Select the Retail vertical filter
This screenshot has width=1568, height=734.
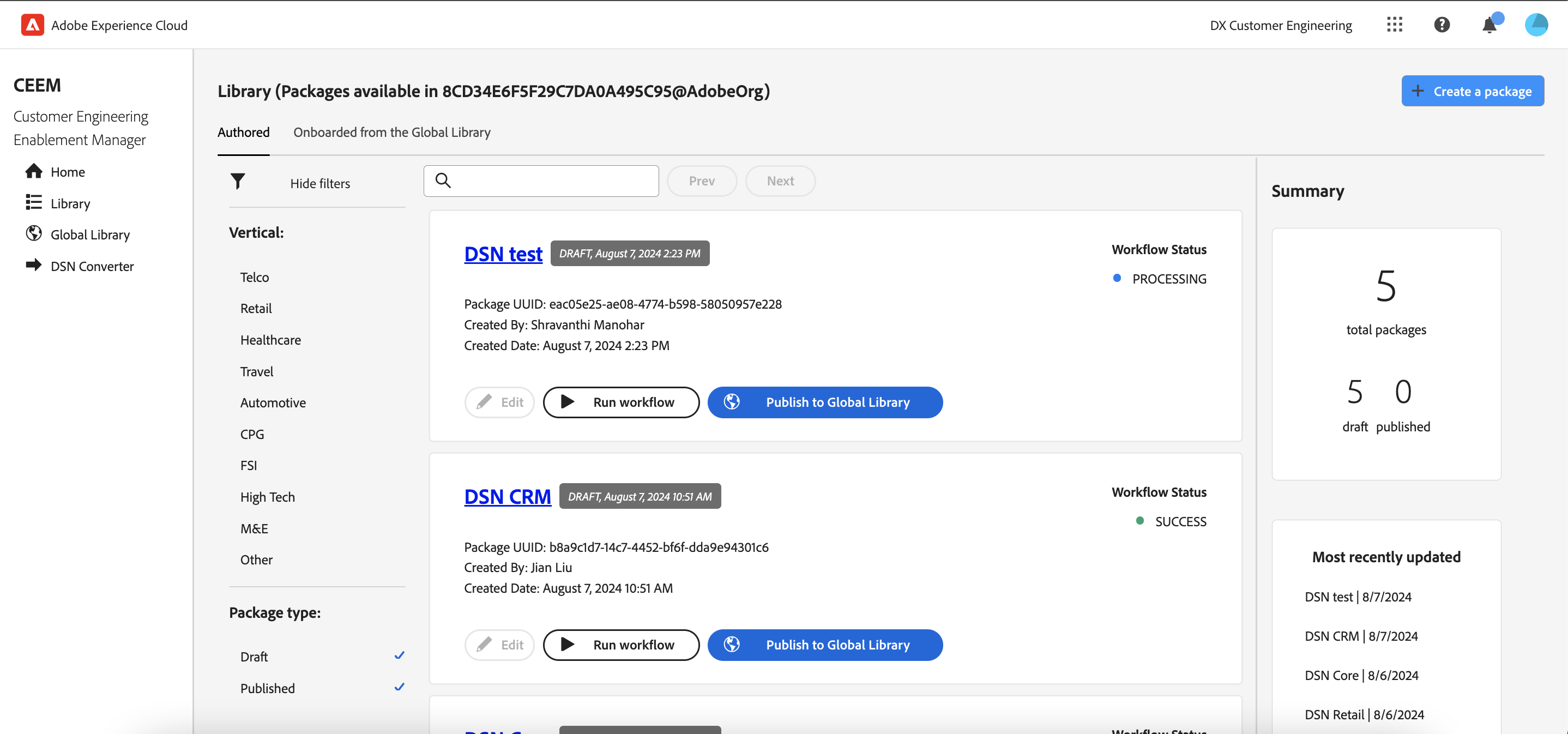[256, 308]
